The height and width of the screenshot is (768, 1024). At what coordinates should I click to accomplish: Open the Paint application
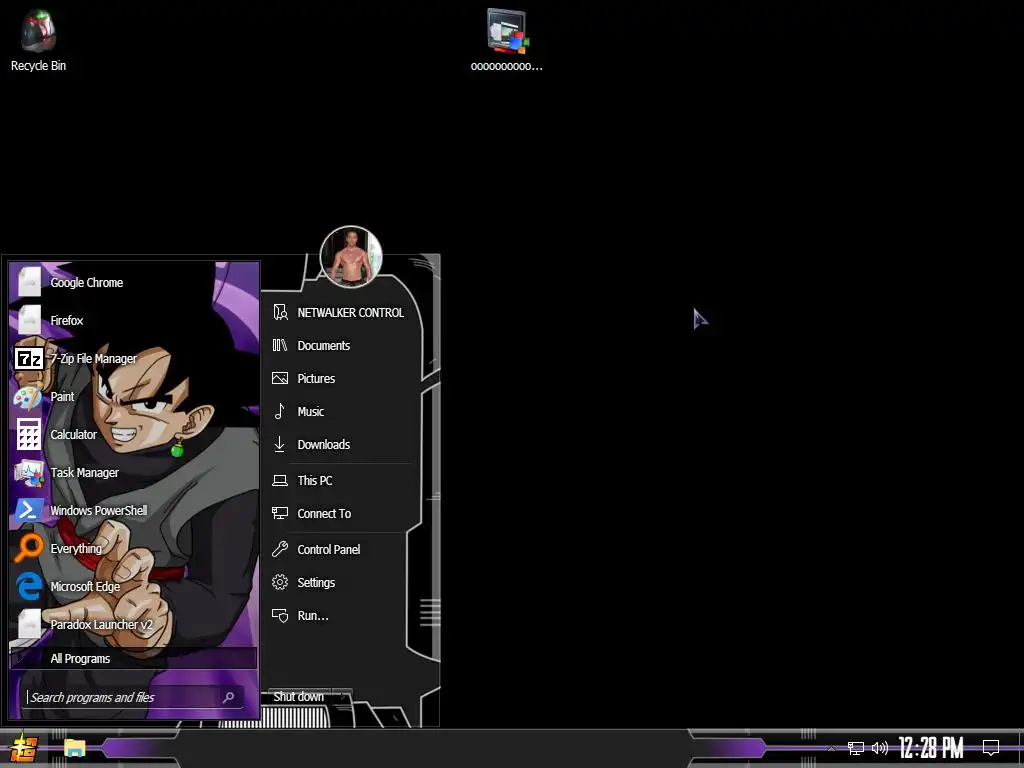click(134, 396)
